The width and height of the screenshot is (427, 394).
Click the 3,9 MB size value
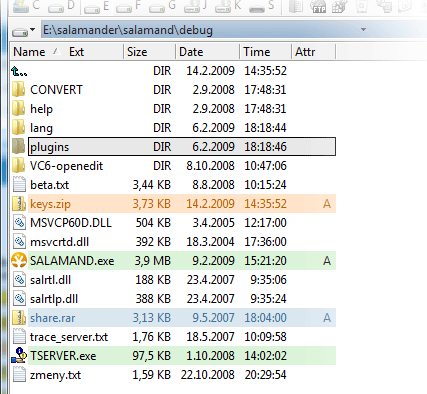tap(152, 261)
